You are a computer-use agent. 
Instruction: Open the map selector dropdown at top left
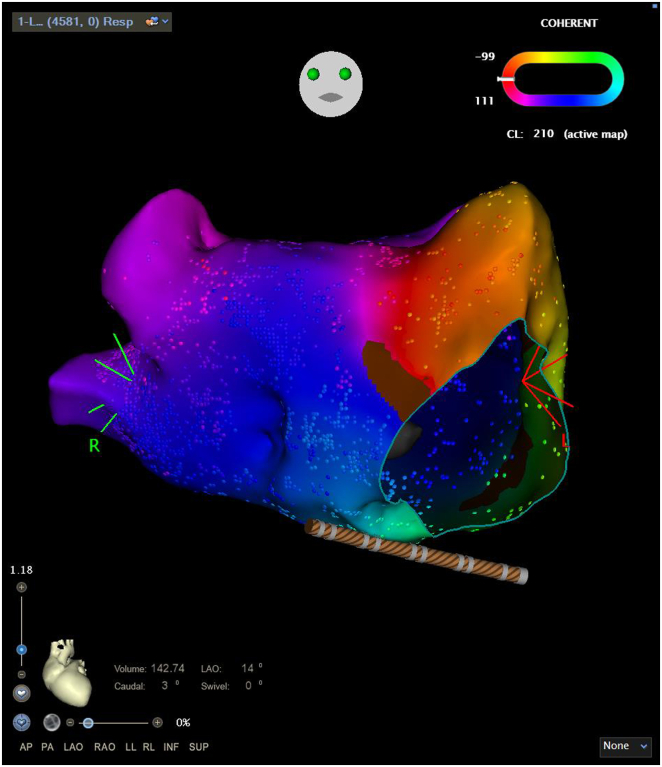(92, 20)
